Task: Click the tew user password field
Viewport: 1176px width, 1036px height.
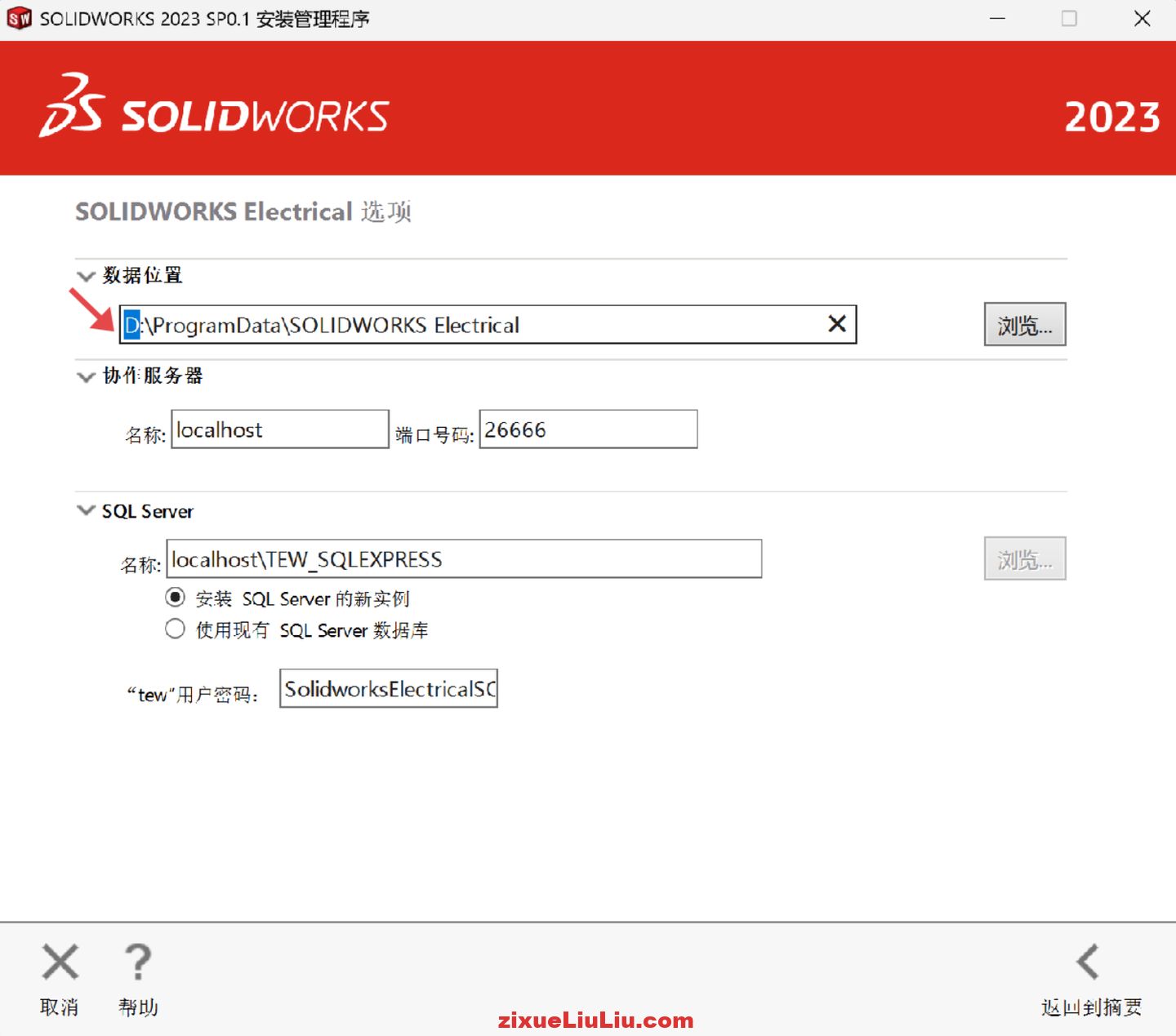Action: coord(388,688)
